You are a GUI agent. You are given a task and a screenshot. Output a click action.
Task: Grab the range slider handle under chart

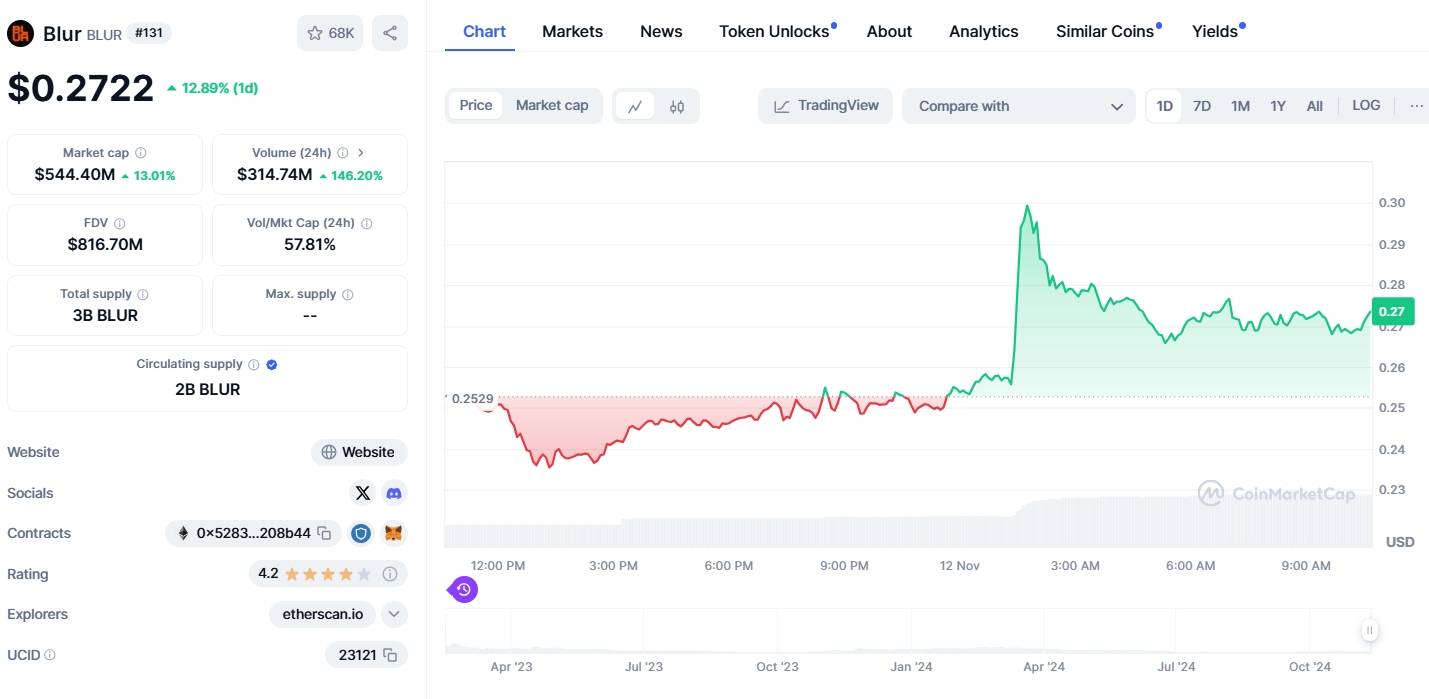(x=1369, y=630)
